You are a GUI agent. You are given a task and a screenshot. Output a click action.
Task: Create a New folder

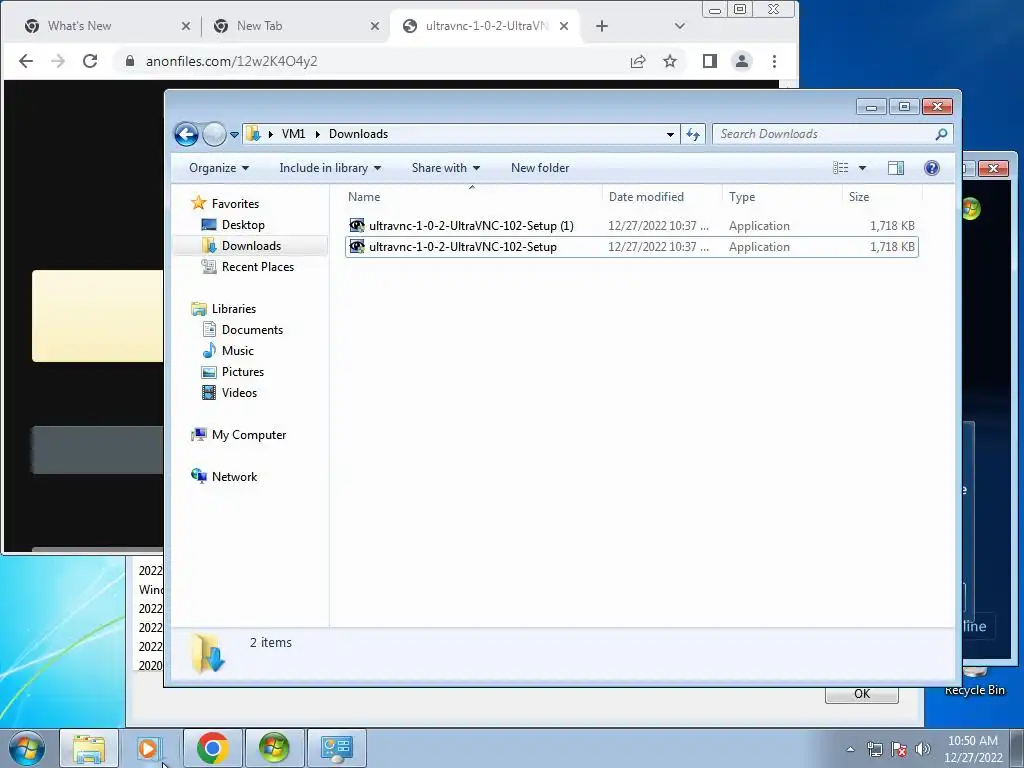click(539, 168)
